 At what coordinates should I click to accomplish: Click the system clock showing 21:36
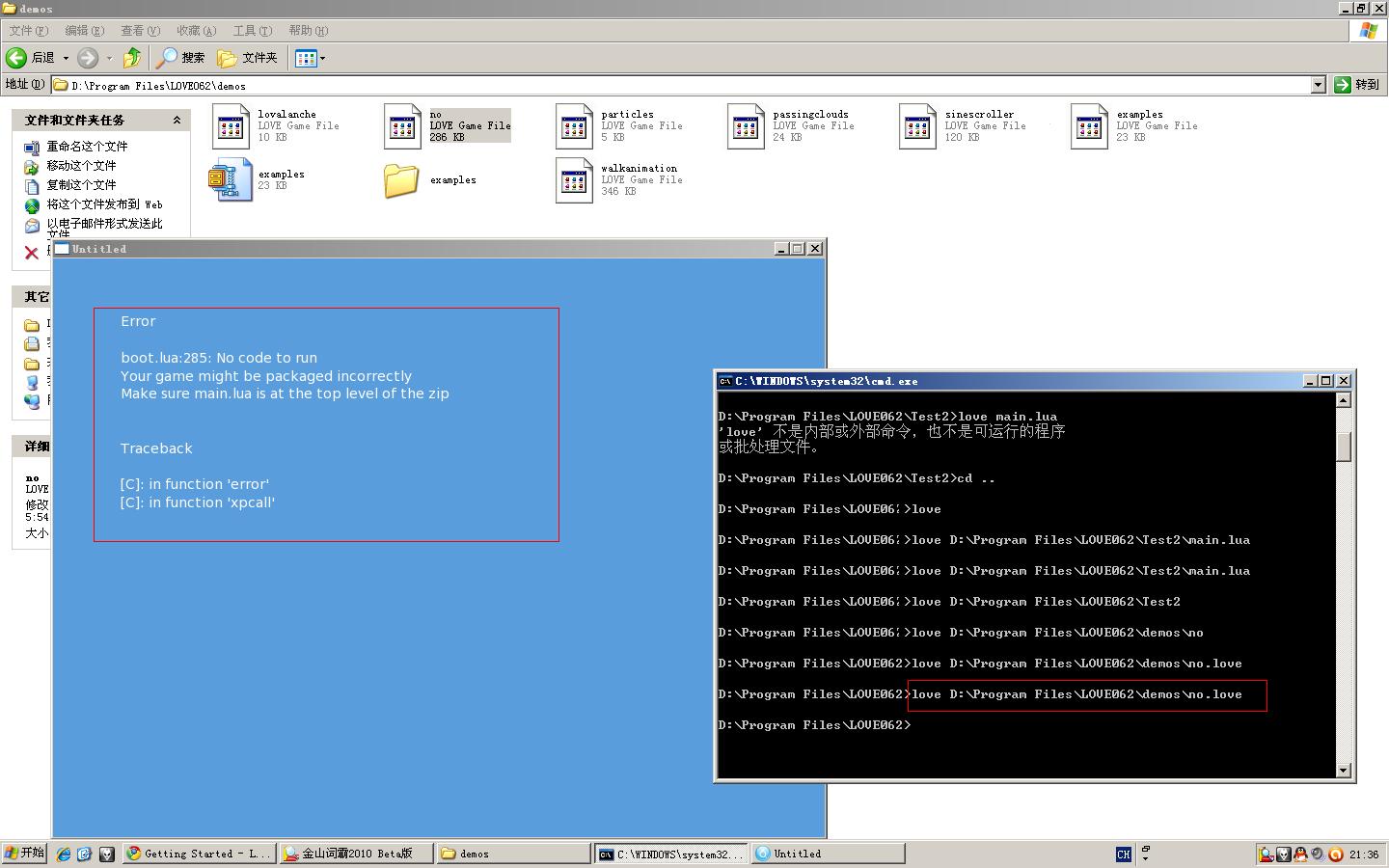[1364, 854]
